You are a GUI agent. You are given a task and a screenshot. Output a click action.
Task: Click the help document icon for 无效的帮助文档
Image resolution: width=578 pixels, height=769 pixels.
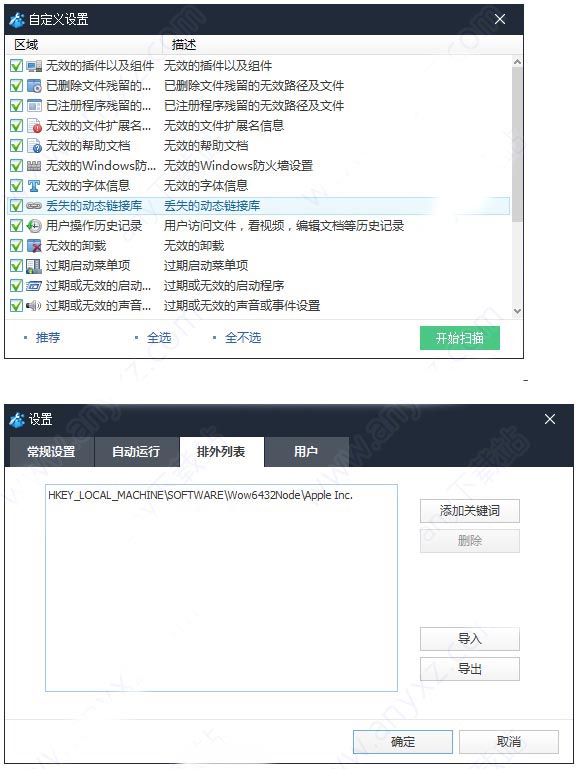pyautogui.click(x=34, y=146)
